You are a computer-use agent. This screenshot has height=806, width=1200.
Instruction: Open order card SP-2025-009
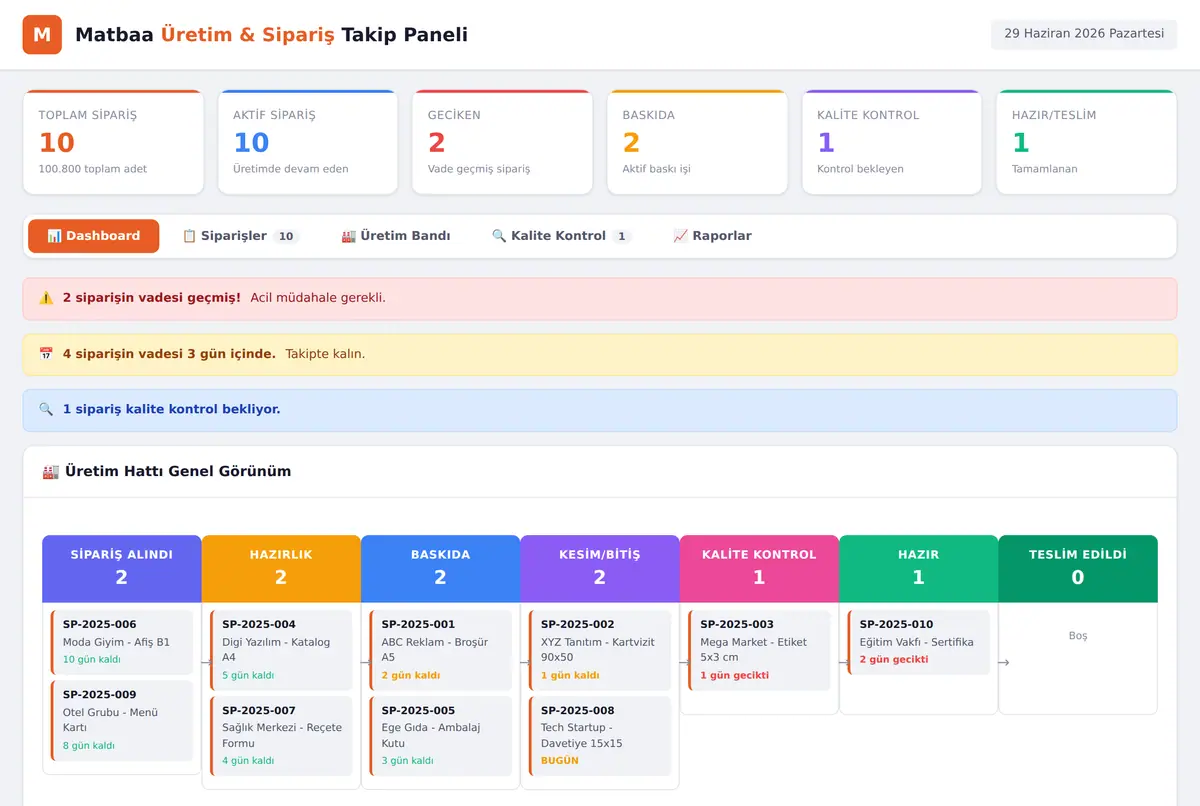coord(122,720)
